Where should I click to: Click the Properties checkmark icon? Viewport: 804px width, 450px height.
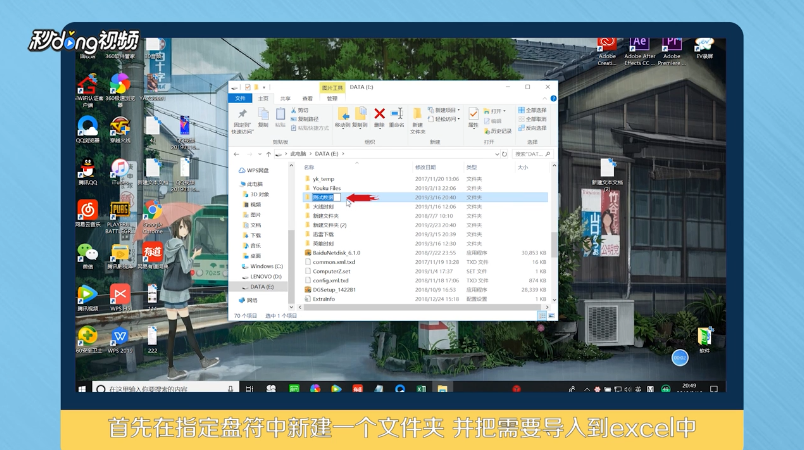[x=473, y=114]
